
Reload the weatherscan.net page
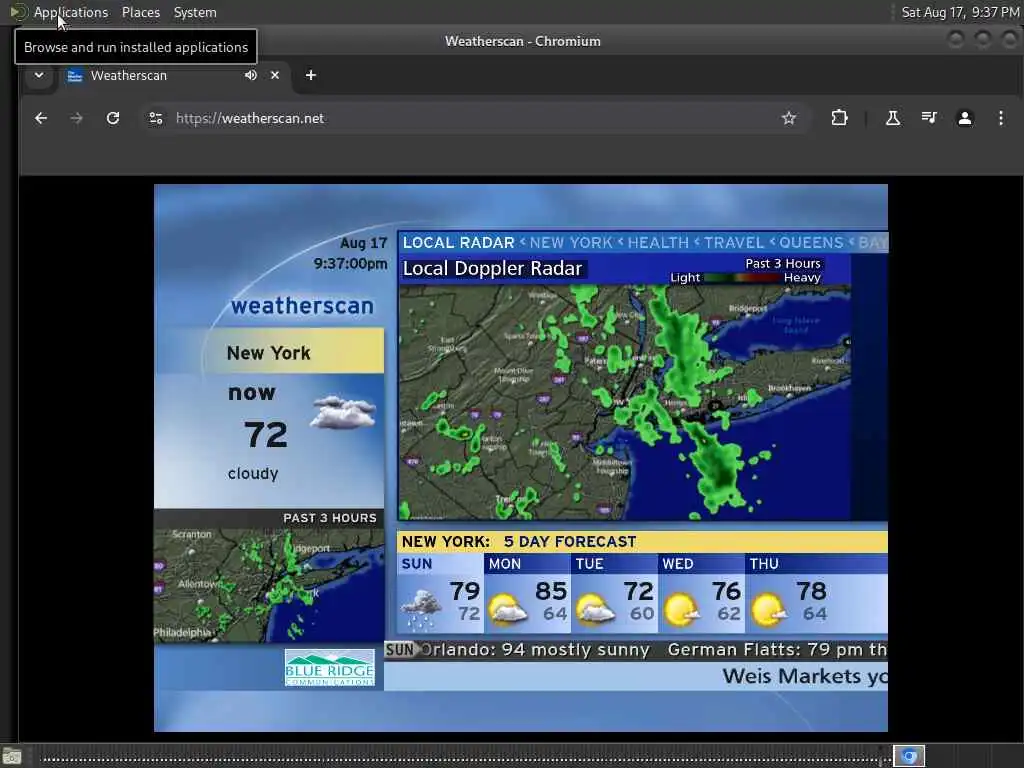pos(113,118)
